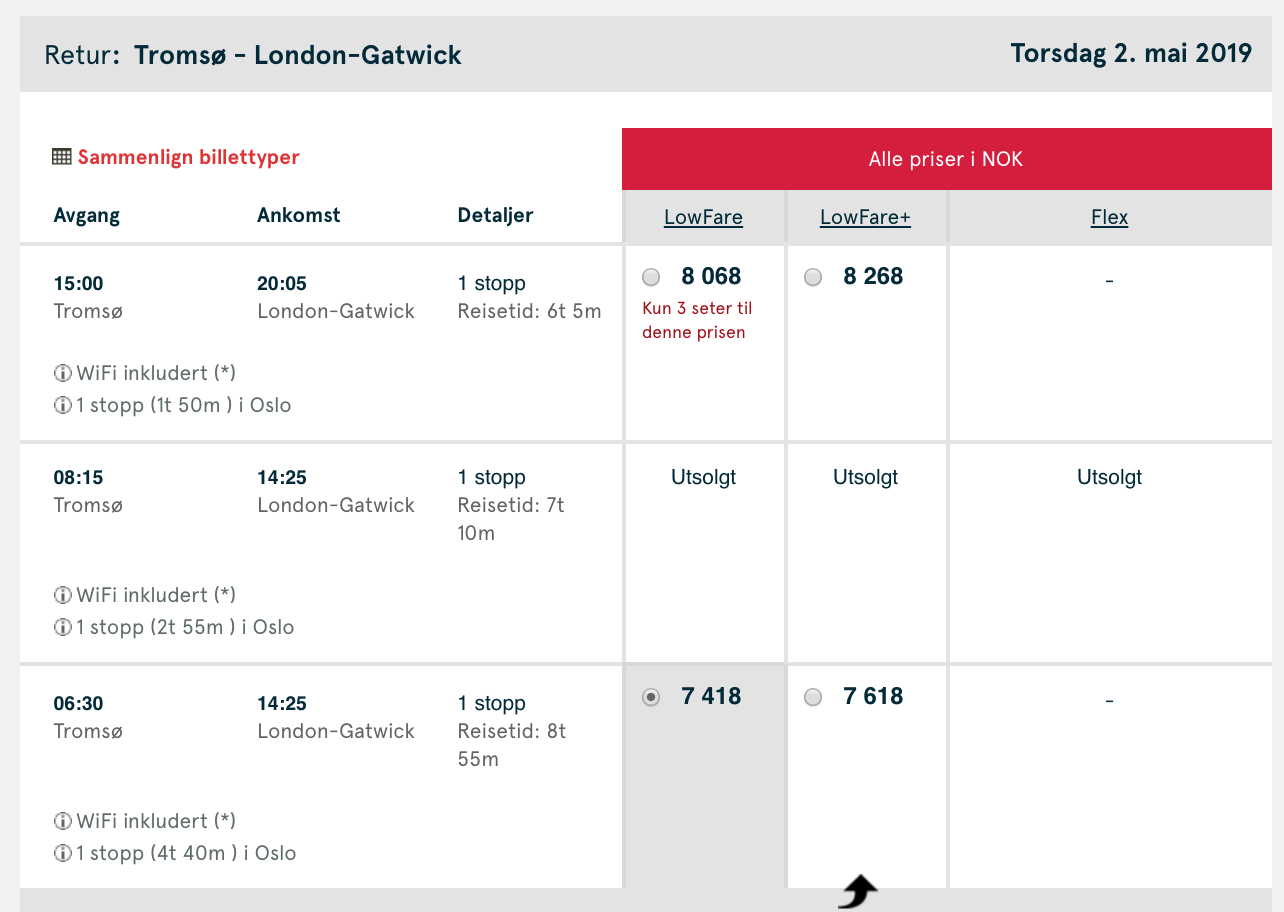This screenshot has height=912, width=1284.
Task: Click stop info icon for 1t 50m Oslo layover
Action: (63, 406)
